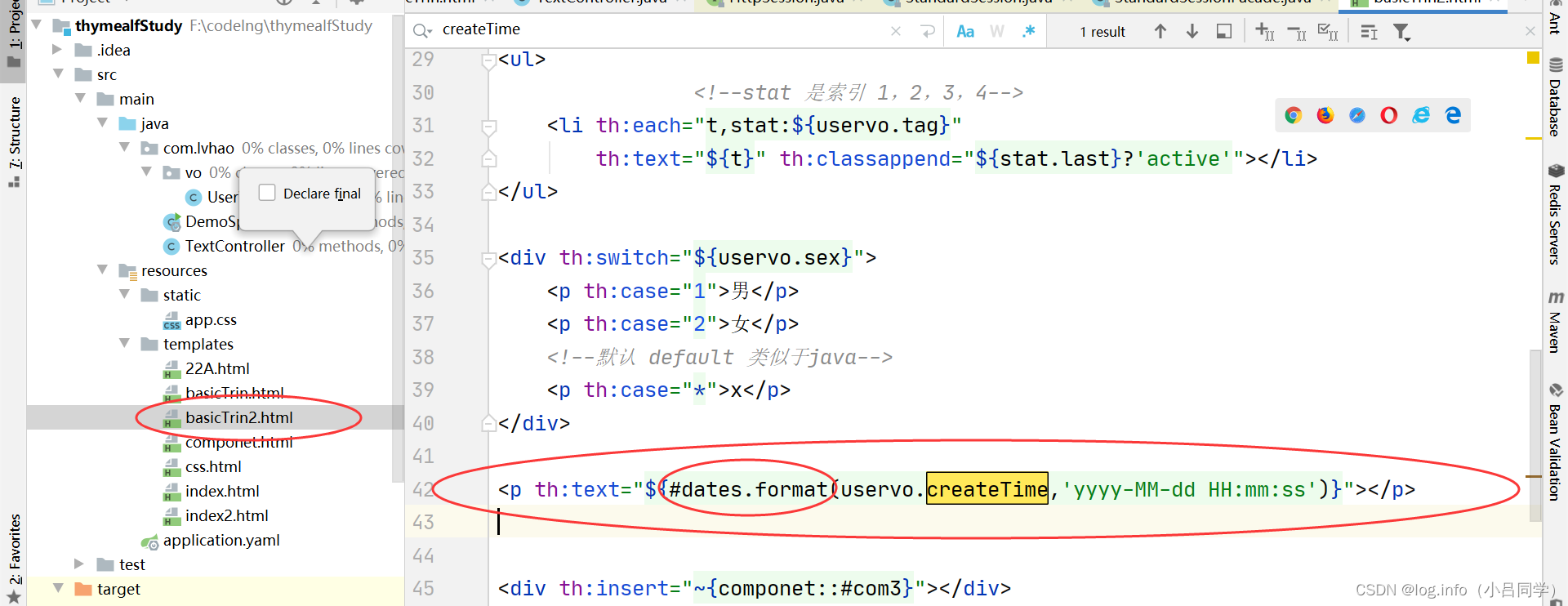Open page in Safari browser
The height and width of the screenshot is (606, 1568).
tap(1356, 115)
